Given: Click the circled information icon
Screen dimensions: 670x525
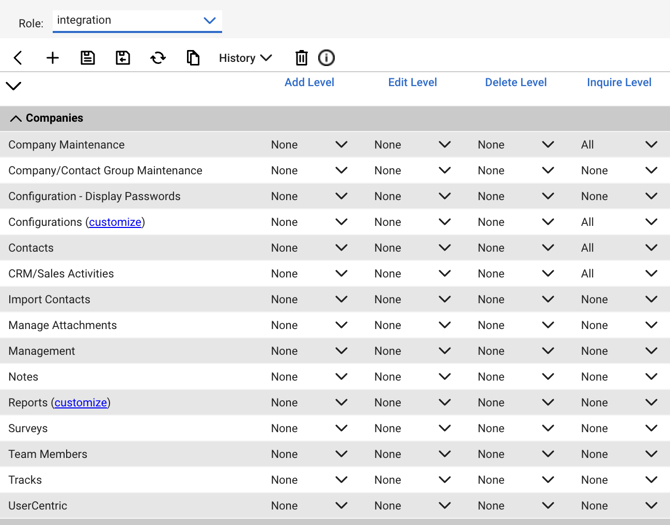Looking at the screenshot, I should 326,58.
